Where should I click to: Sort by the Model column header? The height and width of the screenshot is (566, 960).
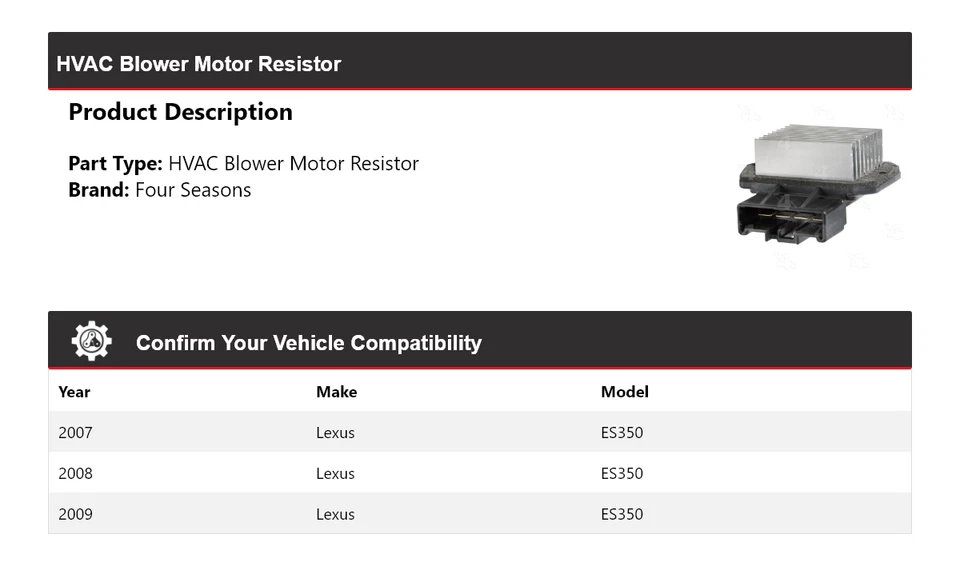point(624,392)
